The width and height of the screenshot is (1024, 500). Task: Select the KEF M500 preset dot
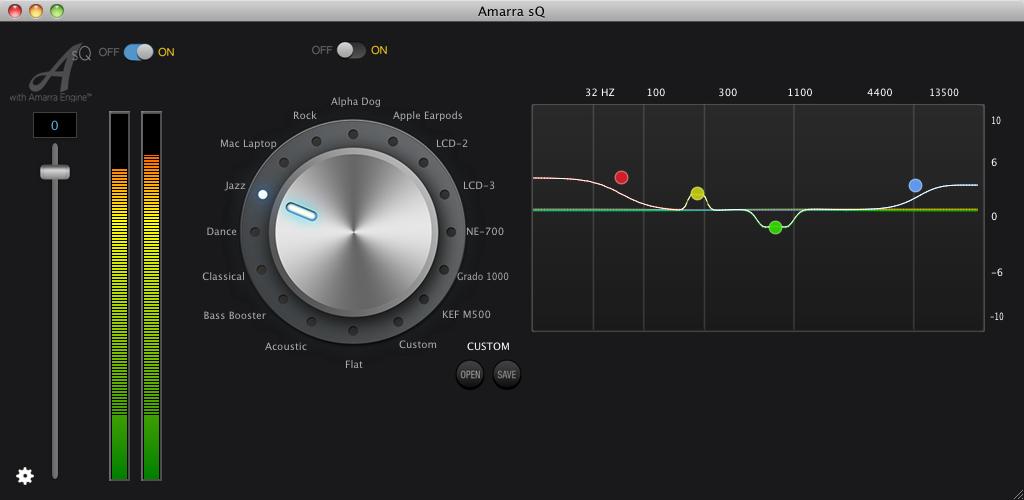[423, 300]
